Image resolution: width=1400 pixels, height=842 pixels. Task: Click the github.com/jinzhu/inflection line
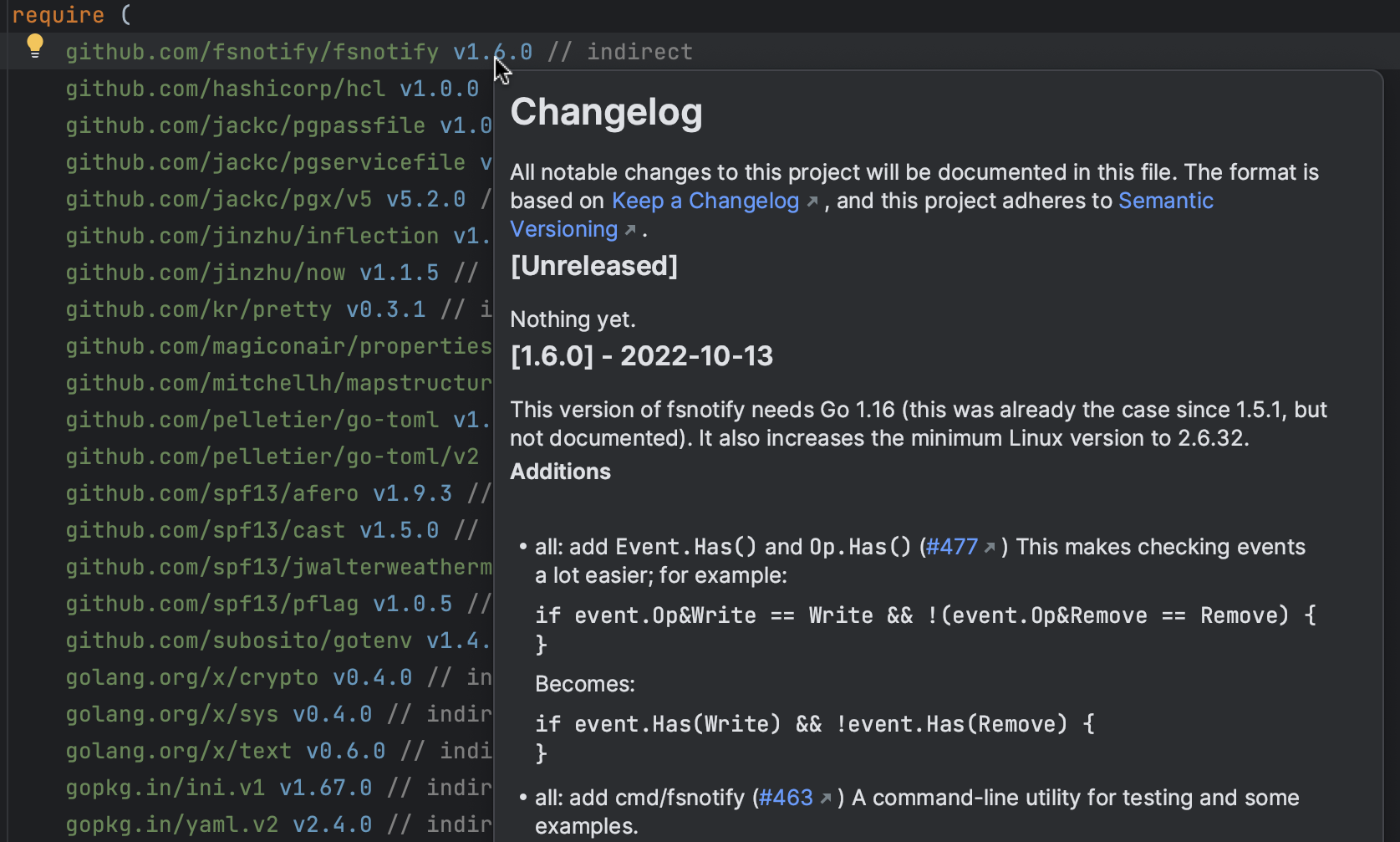pos(279,236)
